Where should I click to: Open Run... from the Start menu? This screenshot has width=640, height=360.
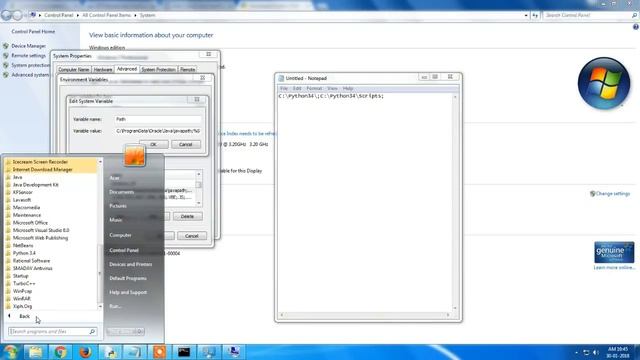116,306
